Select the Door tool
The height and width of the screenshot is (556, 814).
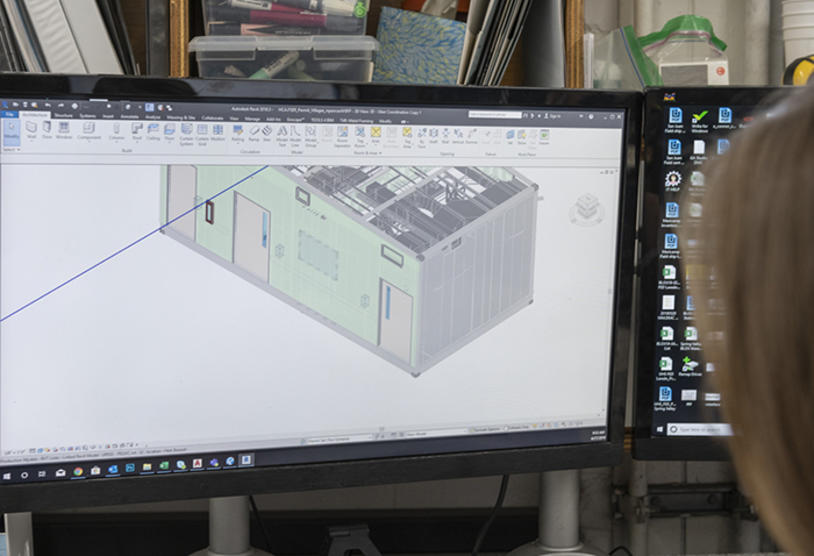47,131
